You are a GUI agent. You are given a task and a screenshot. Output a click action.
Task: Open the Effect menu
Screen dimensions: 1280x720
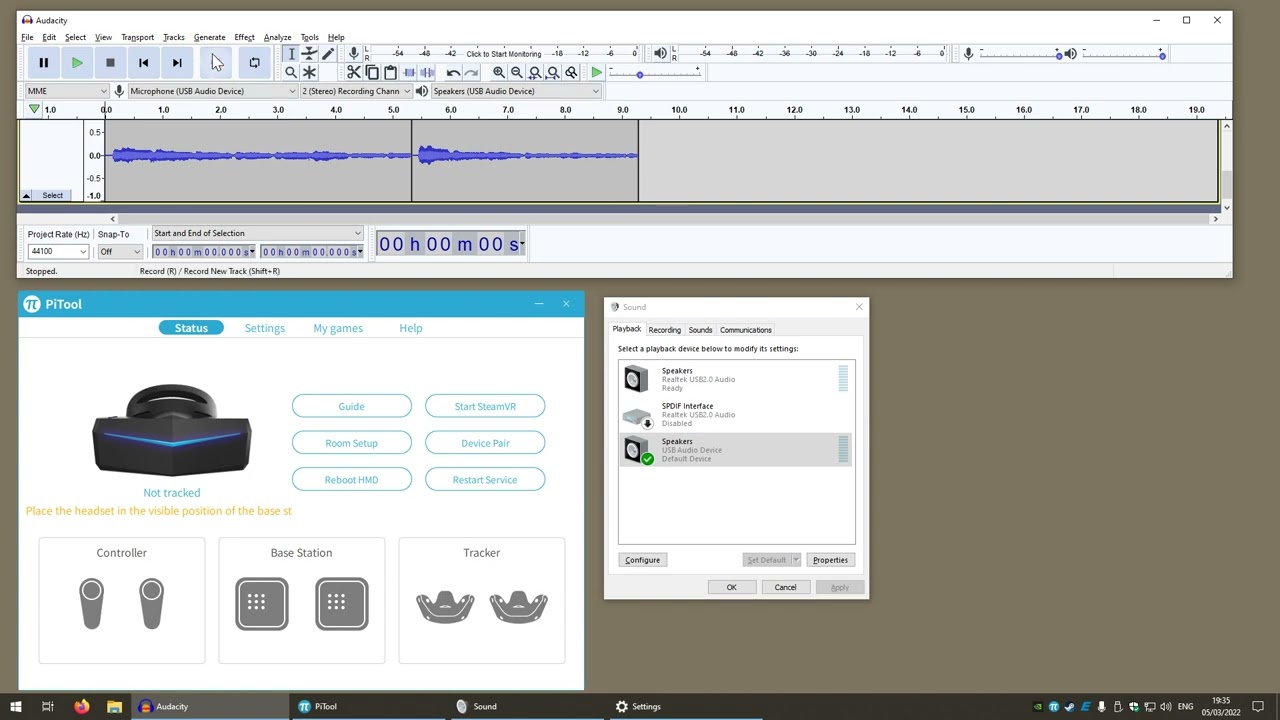(244, 37)
